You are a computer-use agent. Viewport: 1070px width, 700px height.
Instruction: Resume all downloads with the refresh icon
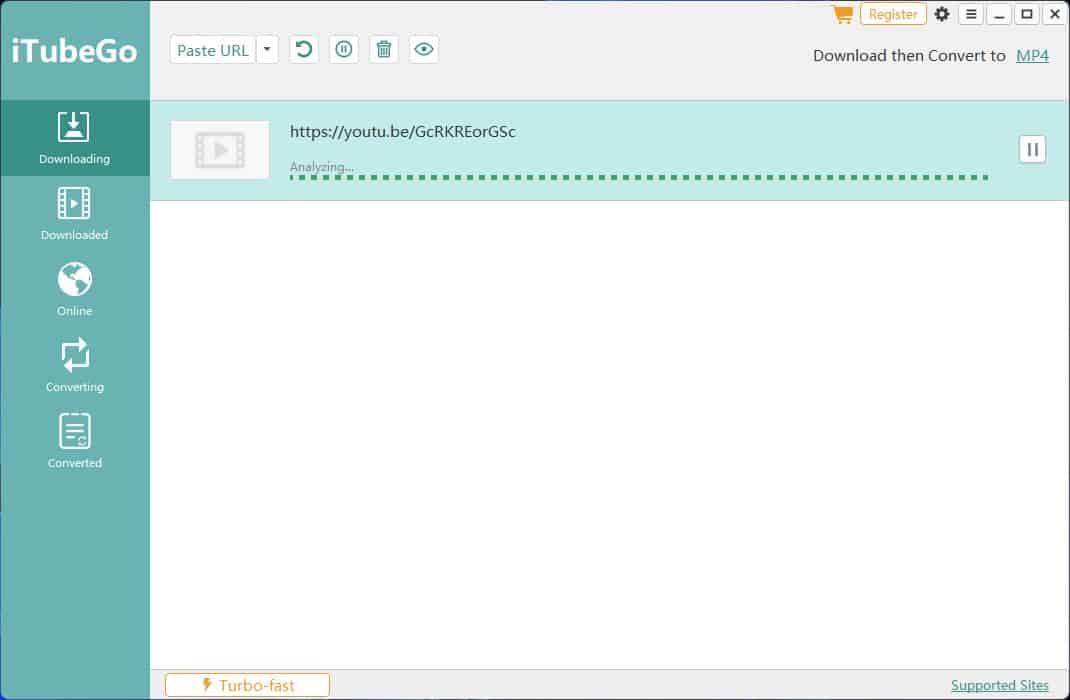click(304, 50)
